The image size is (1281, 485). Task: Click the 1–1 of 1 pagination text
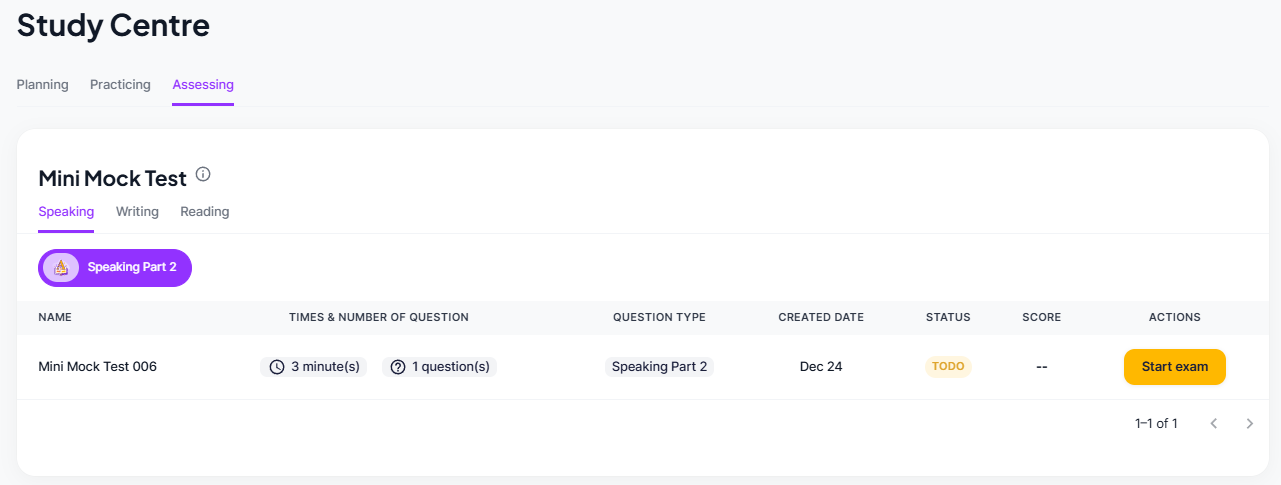coord(1156,424)
